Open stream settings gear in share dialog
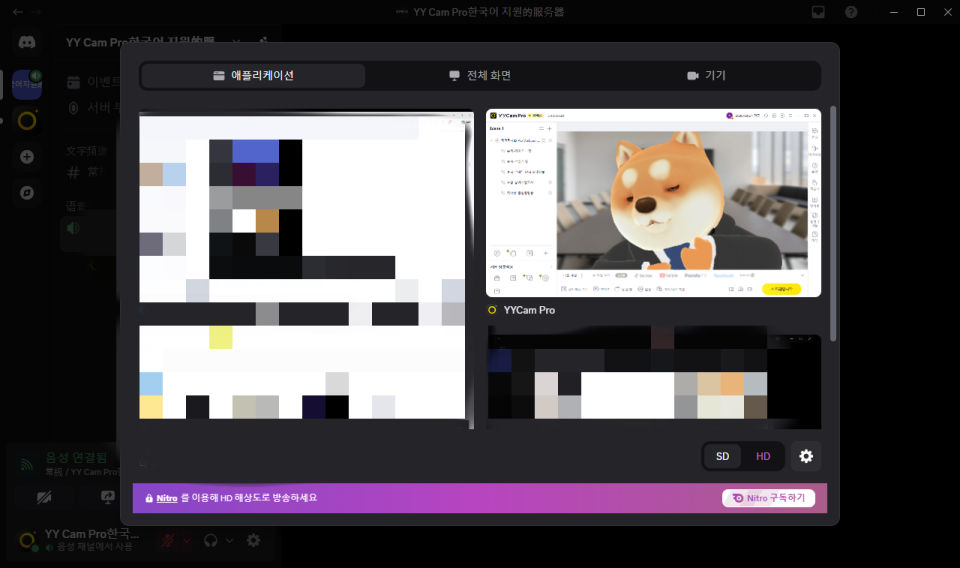Image resolution: width=960 pixels, height=568 pixels. point(806,456)
